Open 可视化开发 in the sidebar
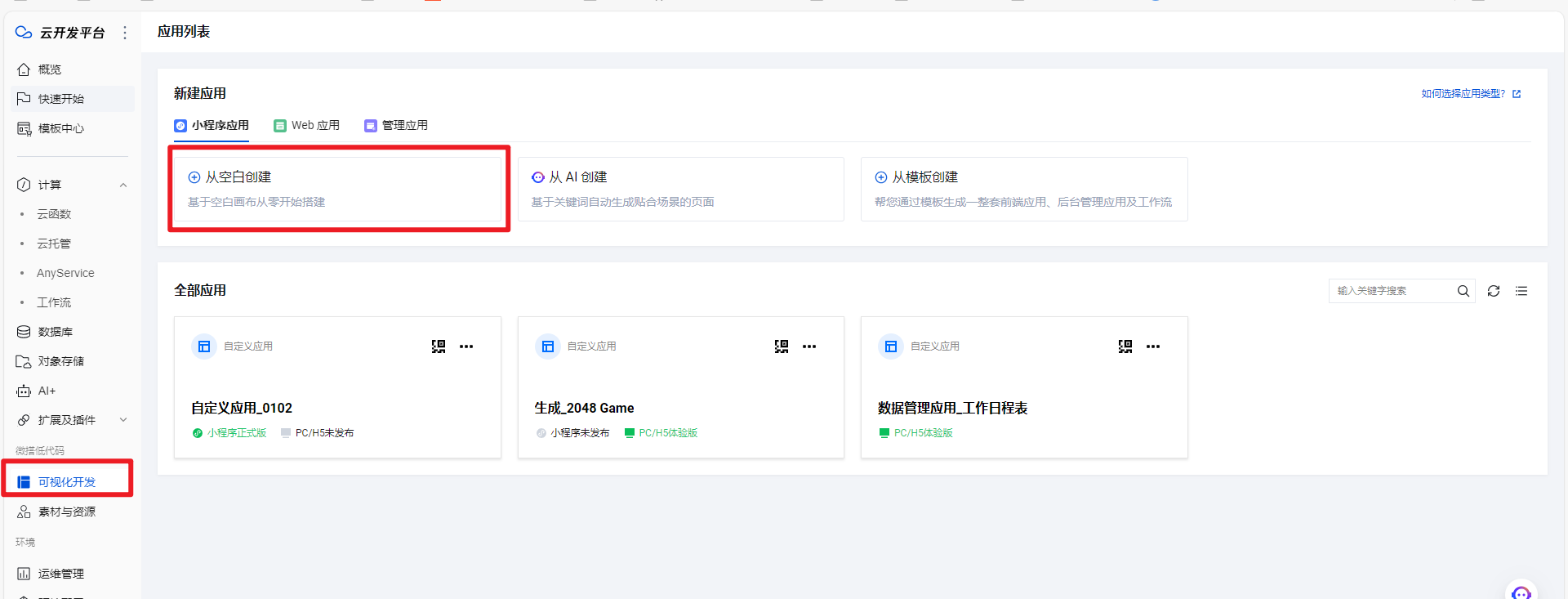This screenshot has width=1568, height=599. point(73,482)
